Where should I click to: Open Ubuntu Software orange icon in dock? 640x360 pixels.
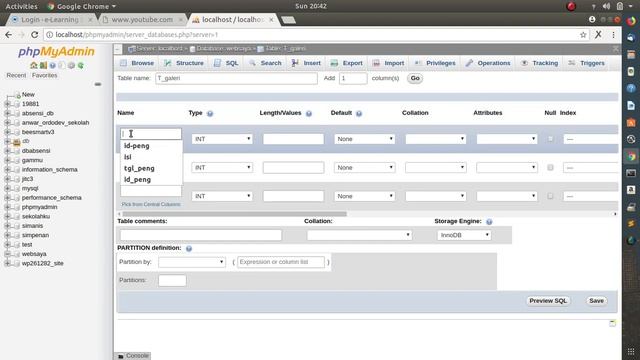click(x=631, y=122)
